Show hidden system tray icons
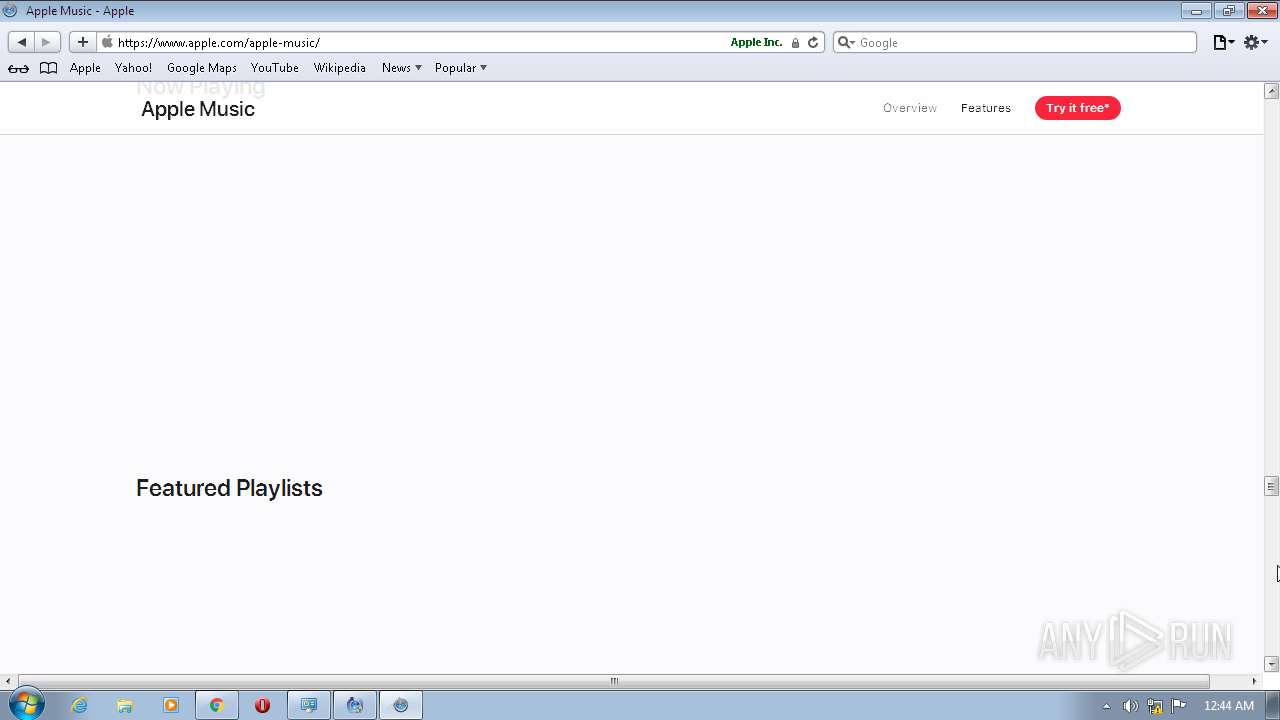Screen dimensions: 1280x720 coord(1106,706)
